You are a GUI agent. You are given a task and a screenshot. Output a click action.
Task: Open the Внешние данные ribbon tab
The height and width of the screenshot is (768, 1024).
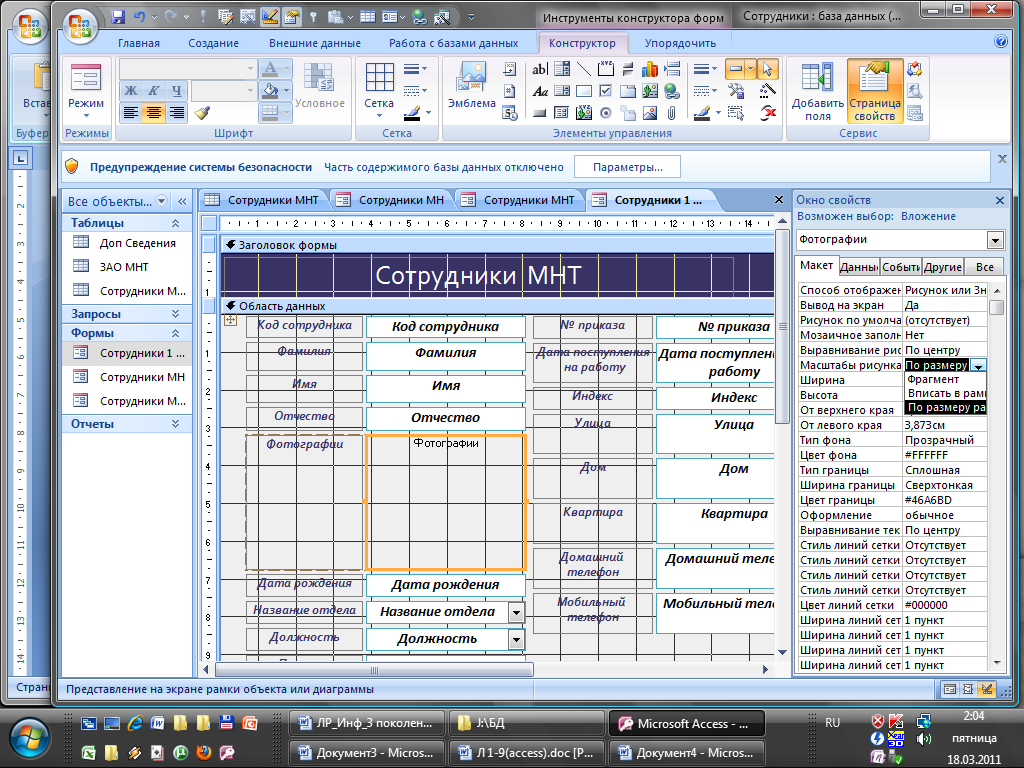[x=315, y=43]
